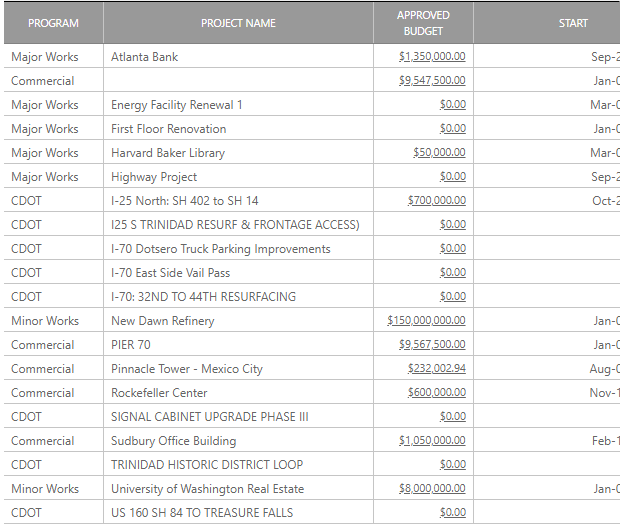Open the $9,547,500.00 approved budget link
This screenshot has width=620, height=524.
point(432,81)
